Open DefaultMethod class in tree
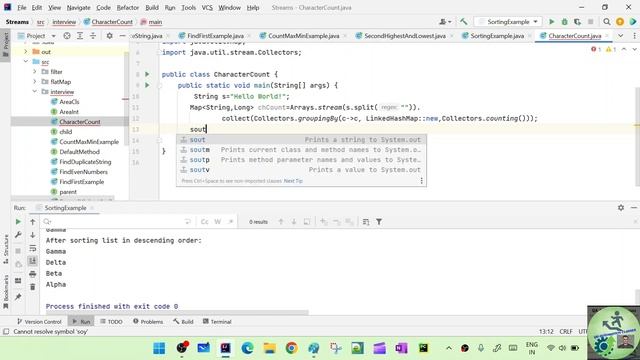The image size is (640, 360). point(79,152)
